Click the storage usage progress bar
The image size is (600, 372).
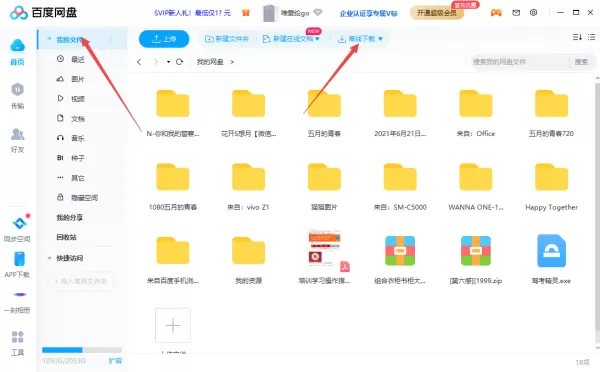[x=82, y=350]
